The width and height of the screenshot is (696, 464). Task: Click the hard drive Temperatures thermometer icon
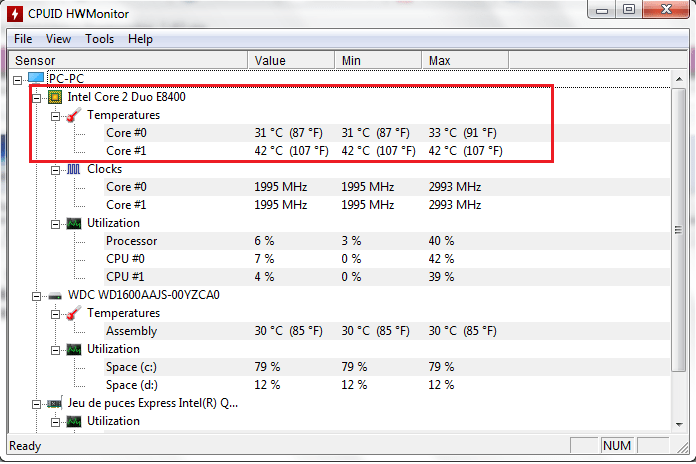74,313
